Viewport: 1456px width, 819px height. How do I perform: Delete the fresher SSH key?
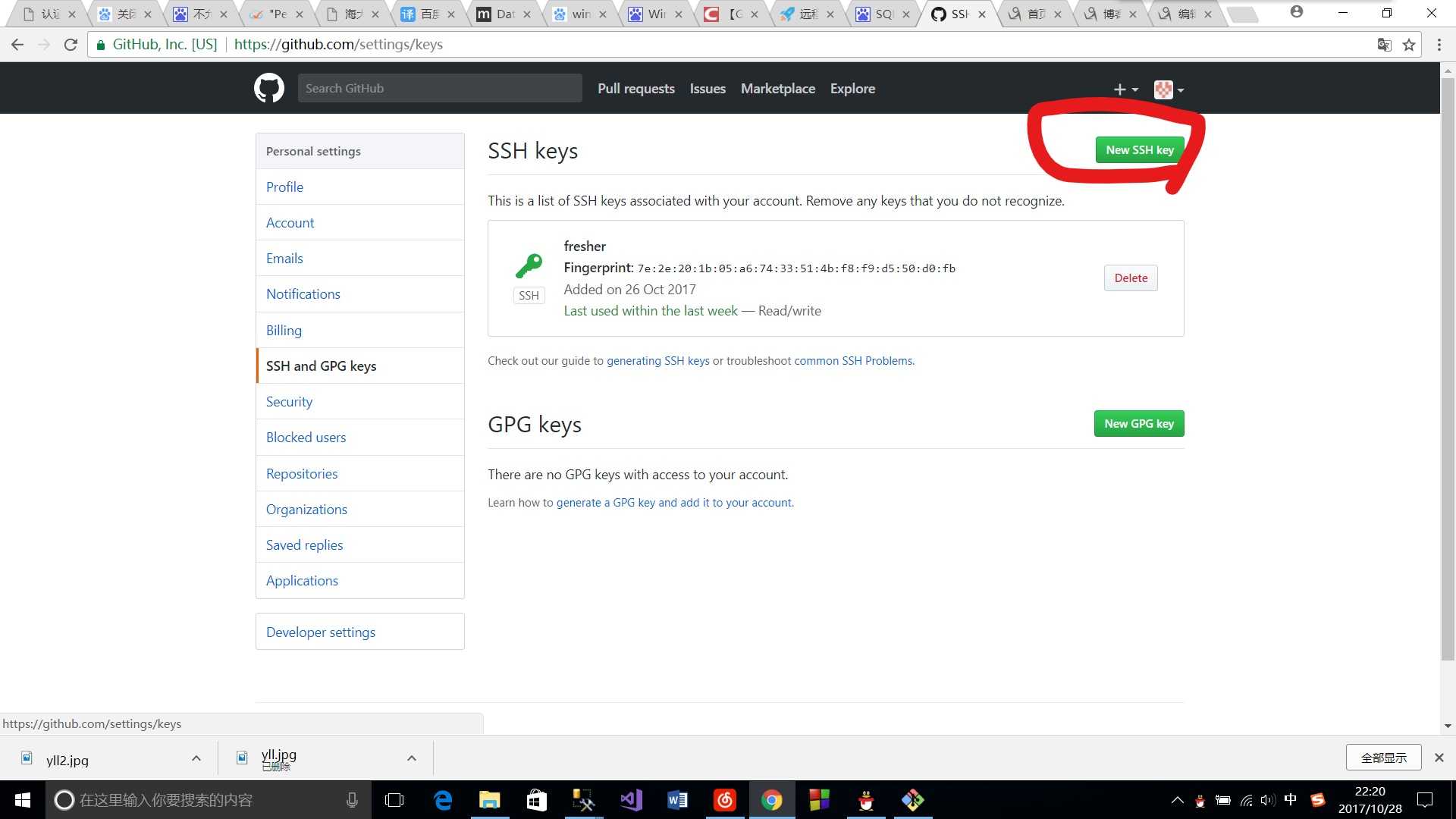tap(1131, 278)
